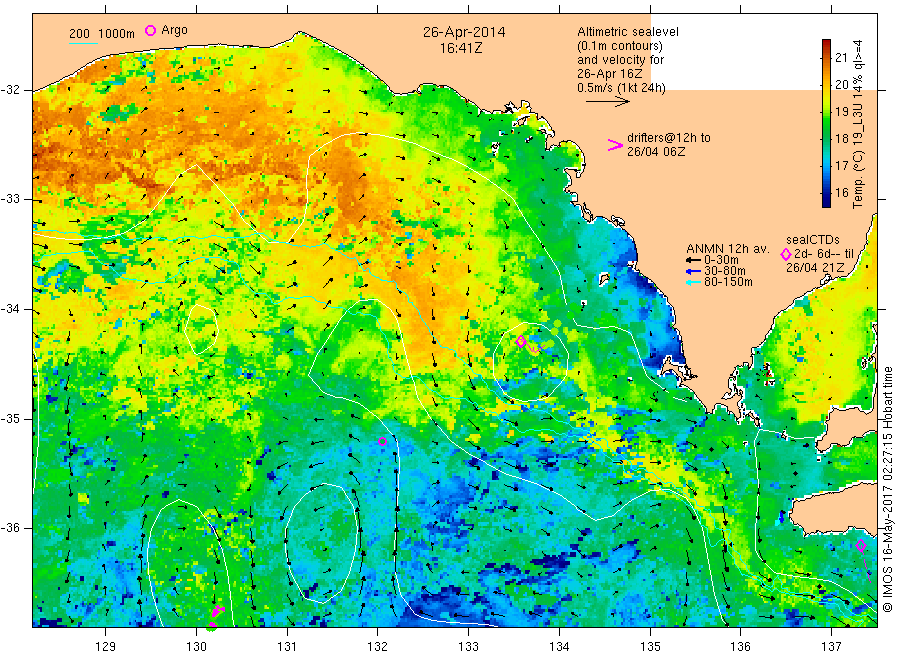
Task: Select the magenta drifter marker near 130.2°E
Action: click(217, 612)
